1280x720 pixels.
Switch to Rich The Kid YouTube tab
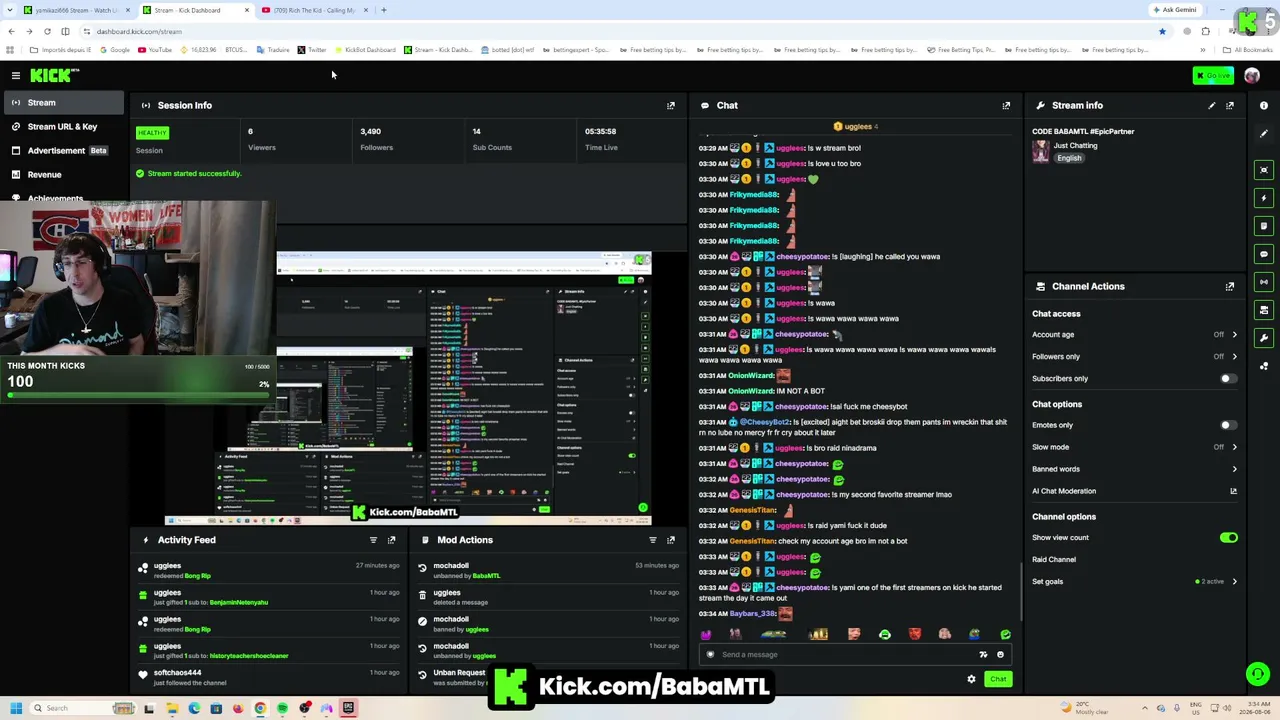(x=314, y=10)
